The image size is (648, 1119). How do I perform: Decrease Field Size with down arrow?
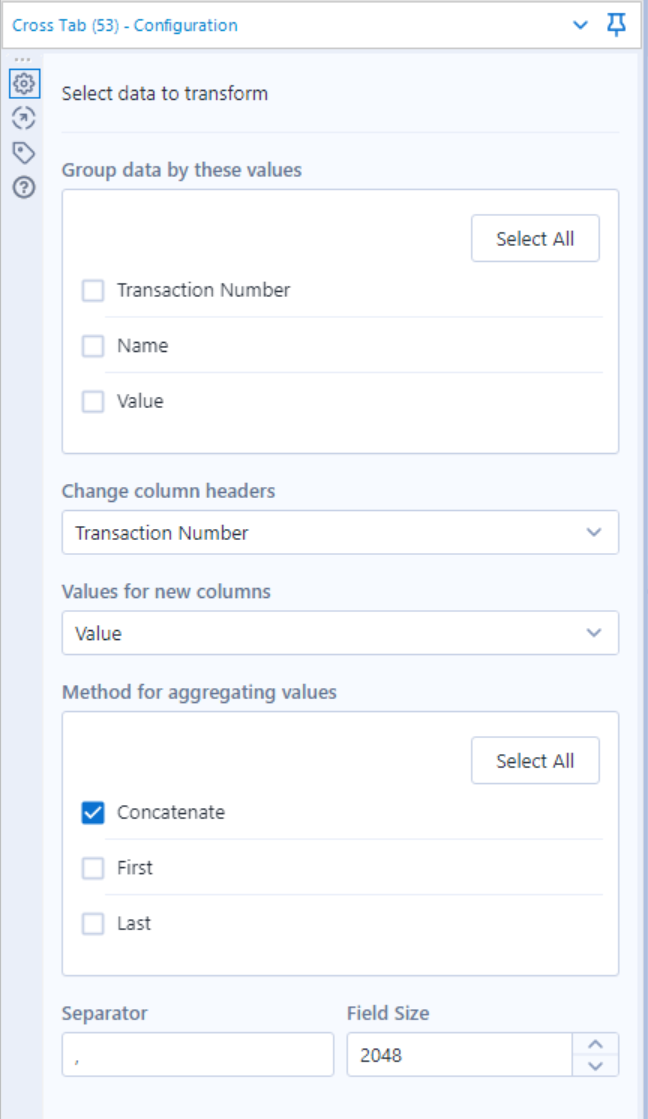(595, 1066)
